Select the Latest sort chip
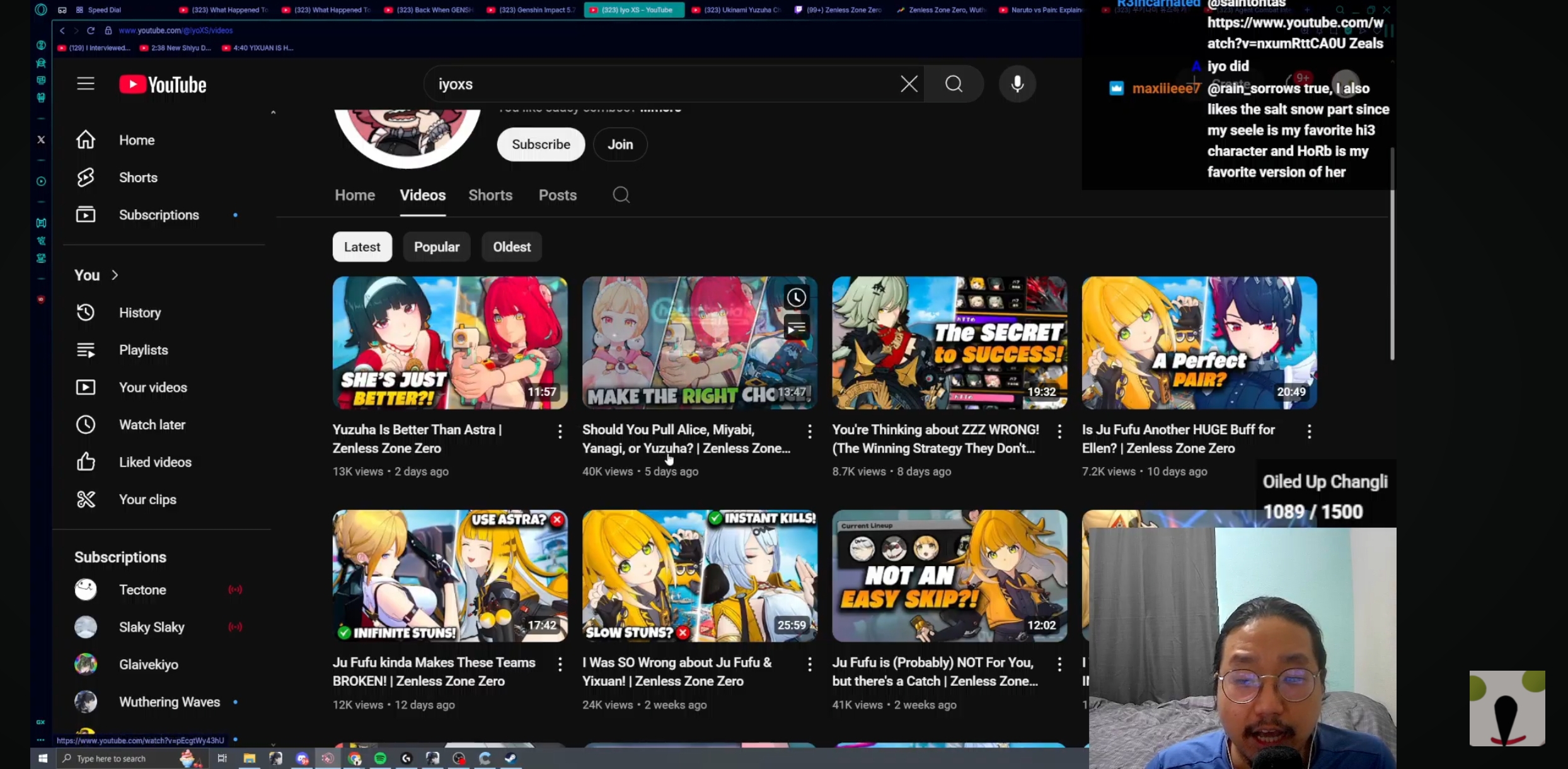The image size is (1568, 769). (362, 247)
